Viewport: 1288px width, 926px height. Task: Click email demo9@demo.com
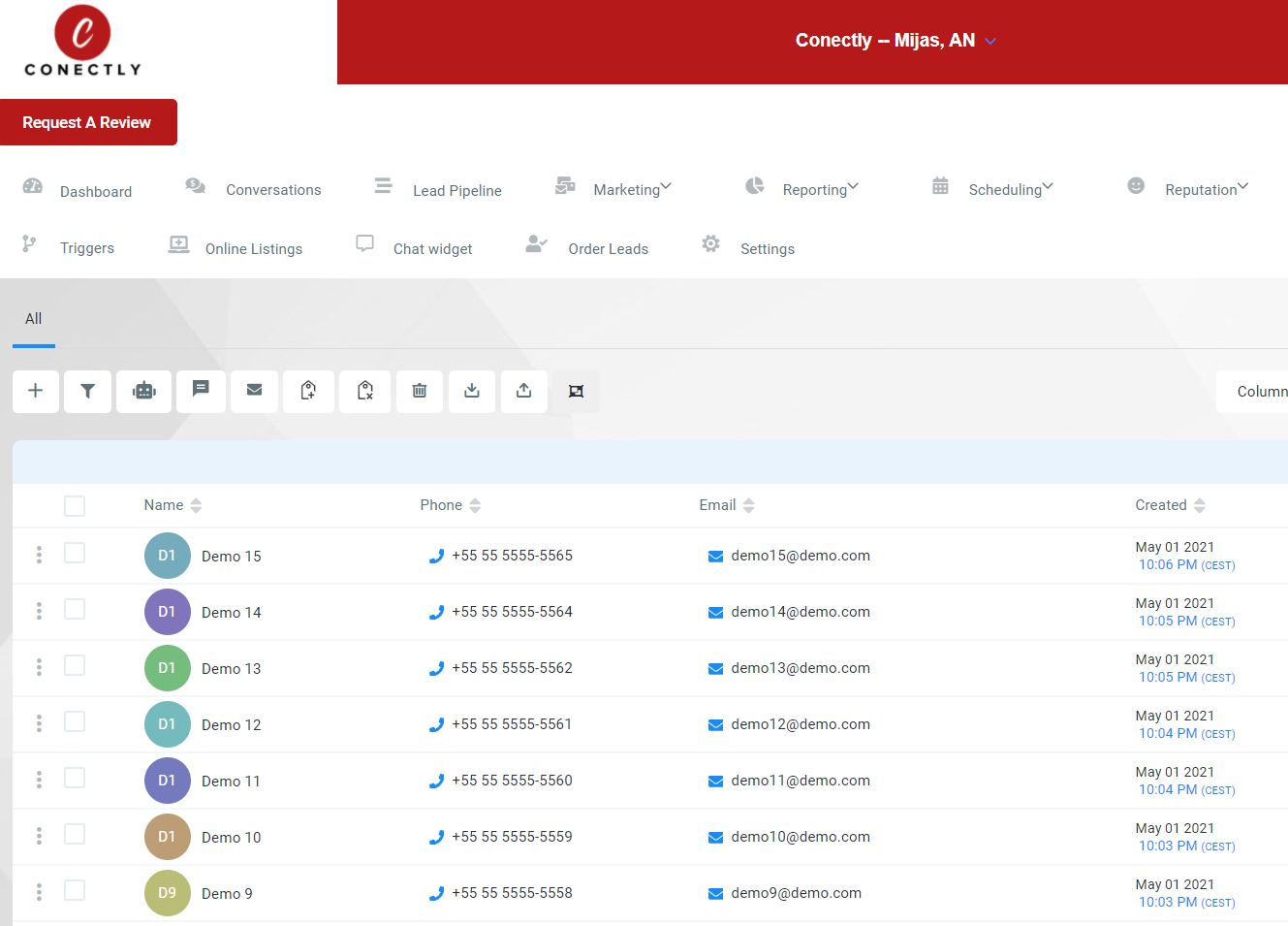click(797, 893)
